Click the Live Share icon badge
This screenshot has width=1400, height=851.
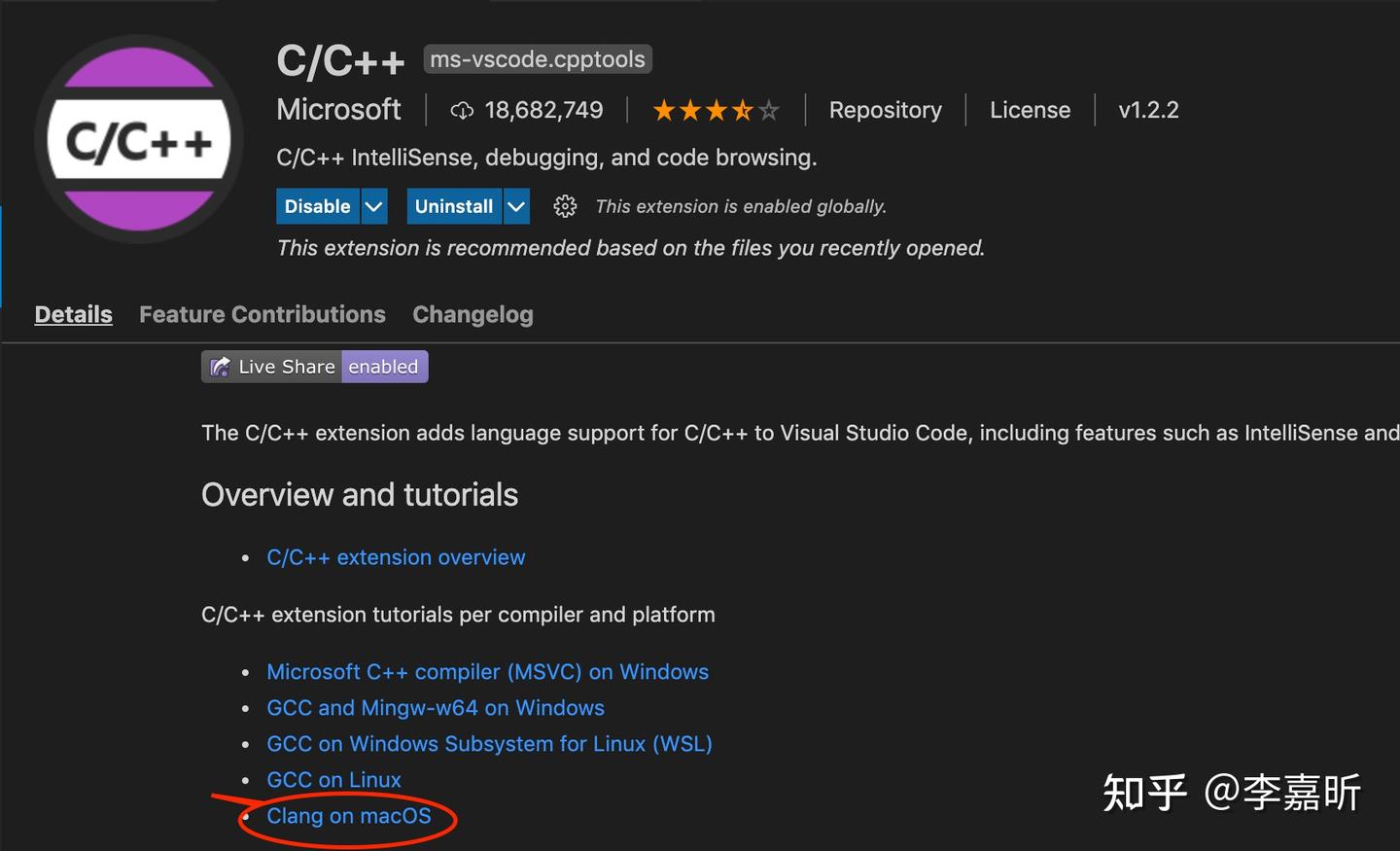(x=219, y=367)
